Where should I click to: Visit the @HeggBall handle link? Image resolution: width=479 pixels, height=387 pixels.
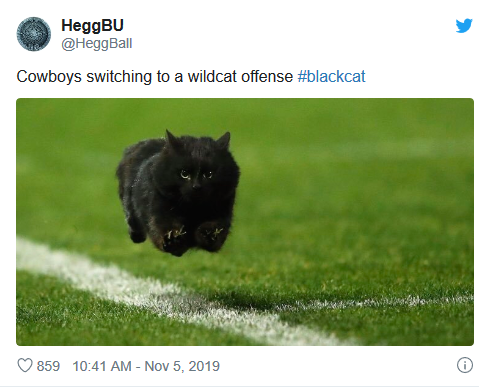(97, 44)
